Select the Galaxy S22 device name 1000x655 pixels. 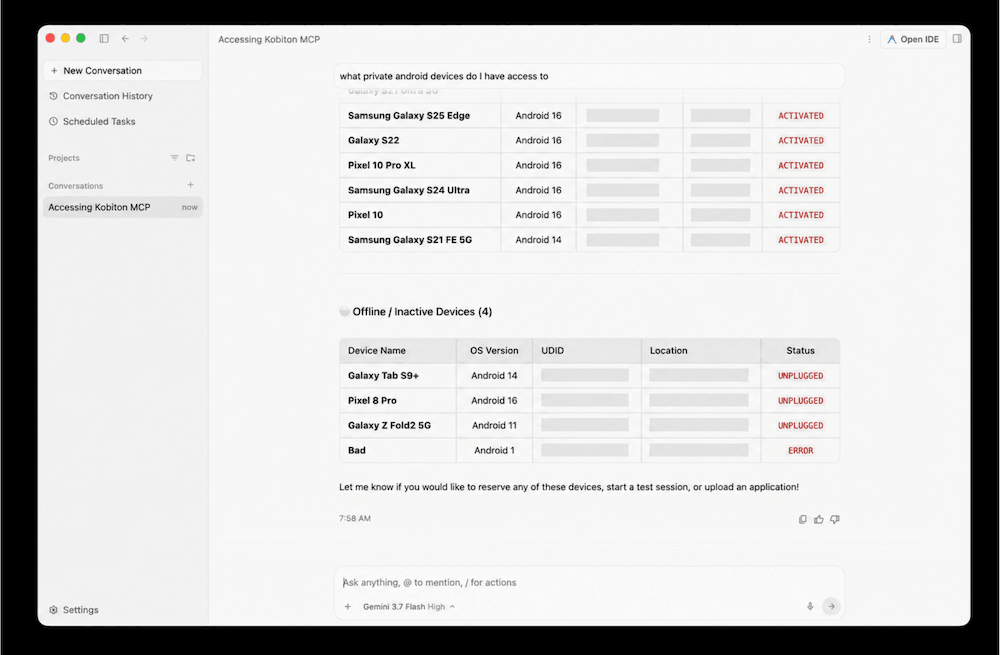tap(374, 140)
